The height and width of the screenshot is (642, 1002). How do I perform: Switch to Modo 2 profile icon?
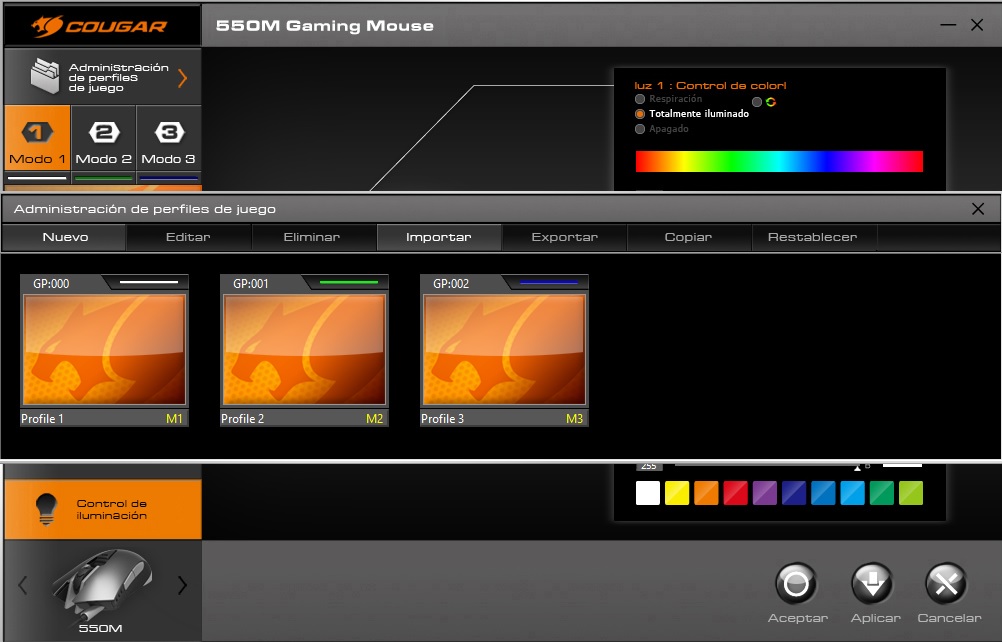104,133
